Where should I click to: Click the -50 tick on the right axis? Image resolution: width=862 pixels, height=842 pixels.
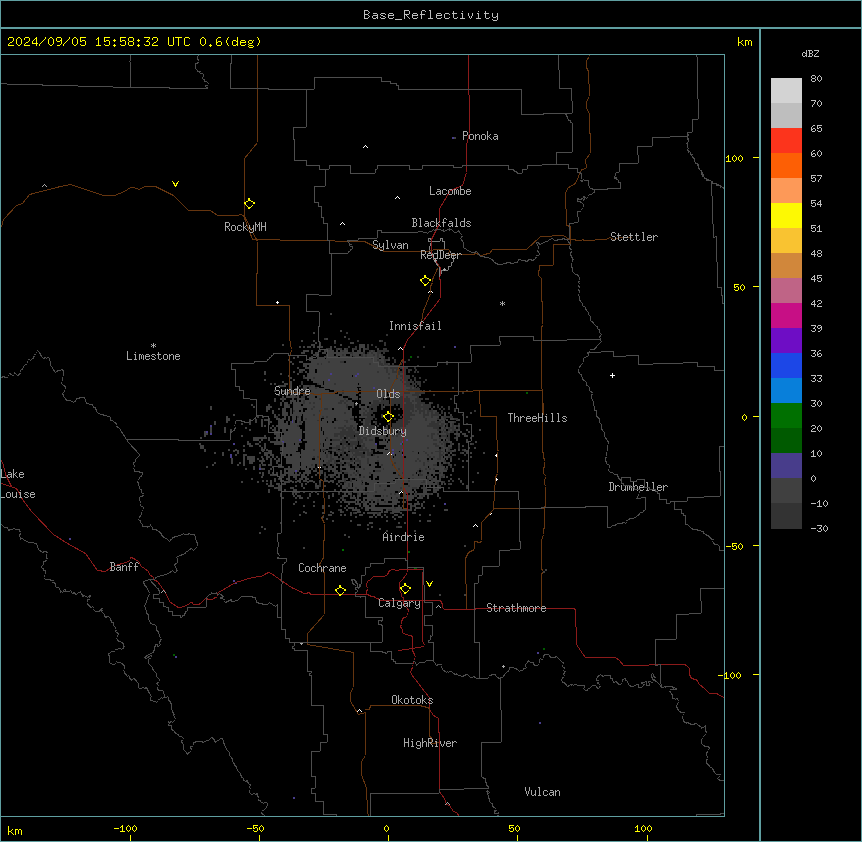point(735,546)
